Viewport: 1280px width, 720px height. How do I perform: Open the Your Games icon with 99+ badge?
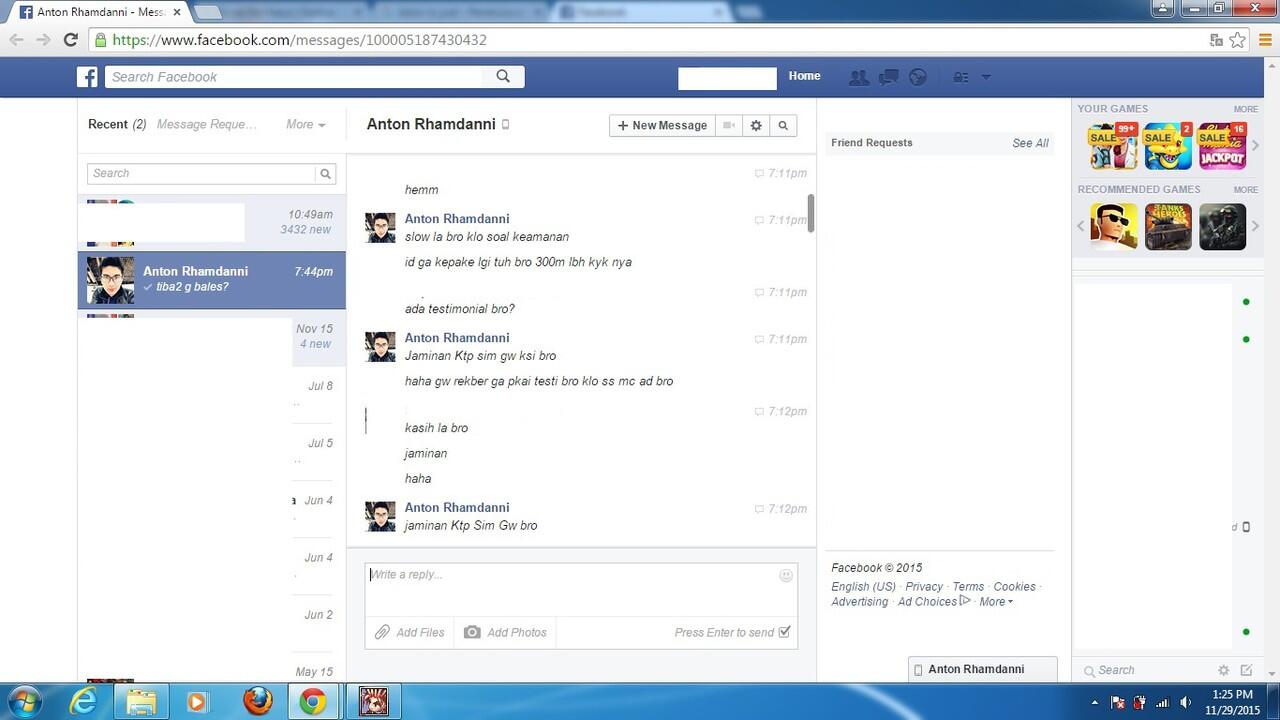coord(1113,146)
